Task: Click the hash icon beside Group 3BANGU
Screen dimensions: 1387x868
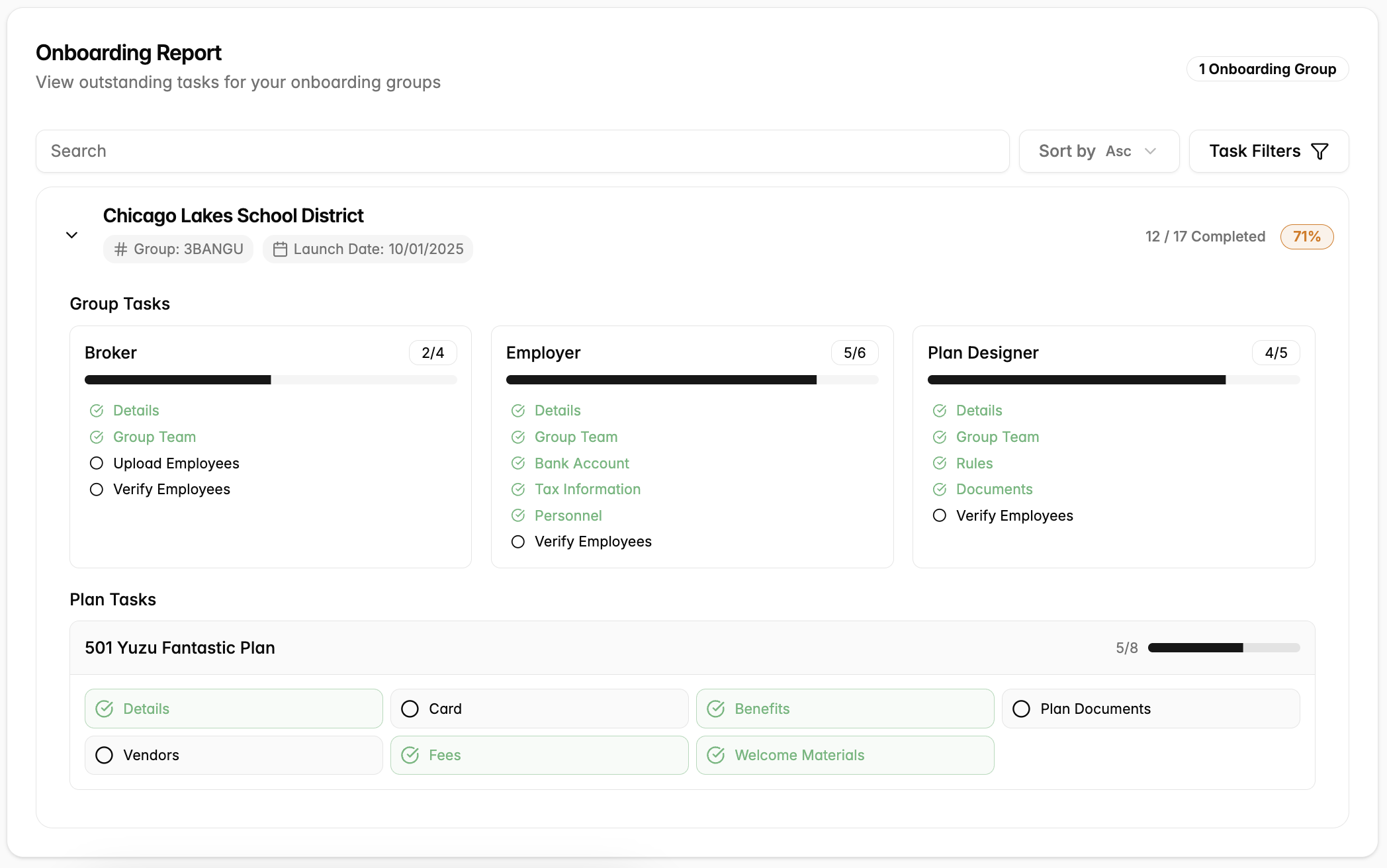Action: tap(120, 249)
